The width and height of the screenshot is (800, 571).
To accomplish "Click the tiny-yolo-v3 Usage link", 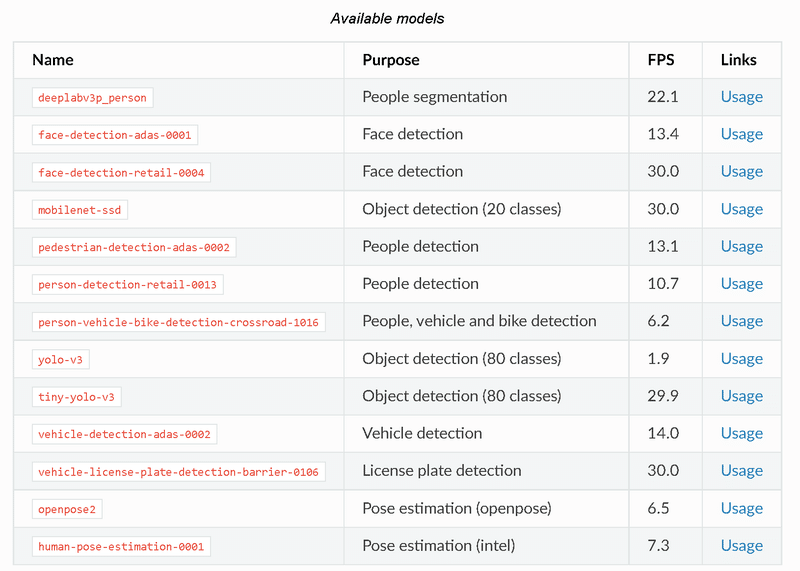I will [741, 396].
